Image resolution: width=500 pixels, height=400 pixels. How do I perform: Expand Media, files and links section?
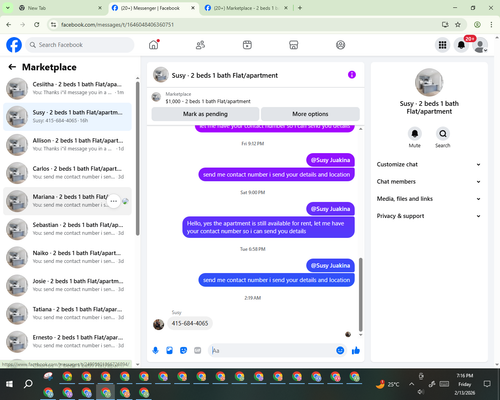click(429, 199)
